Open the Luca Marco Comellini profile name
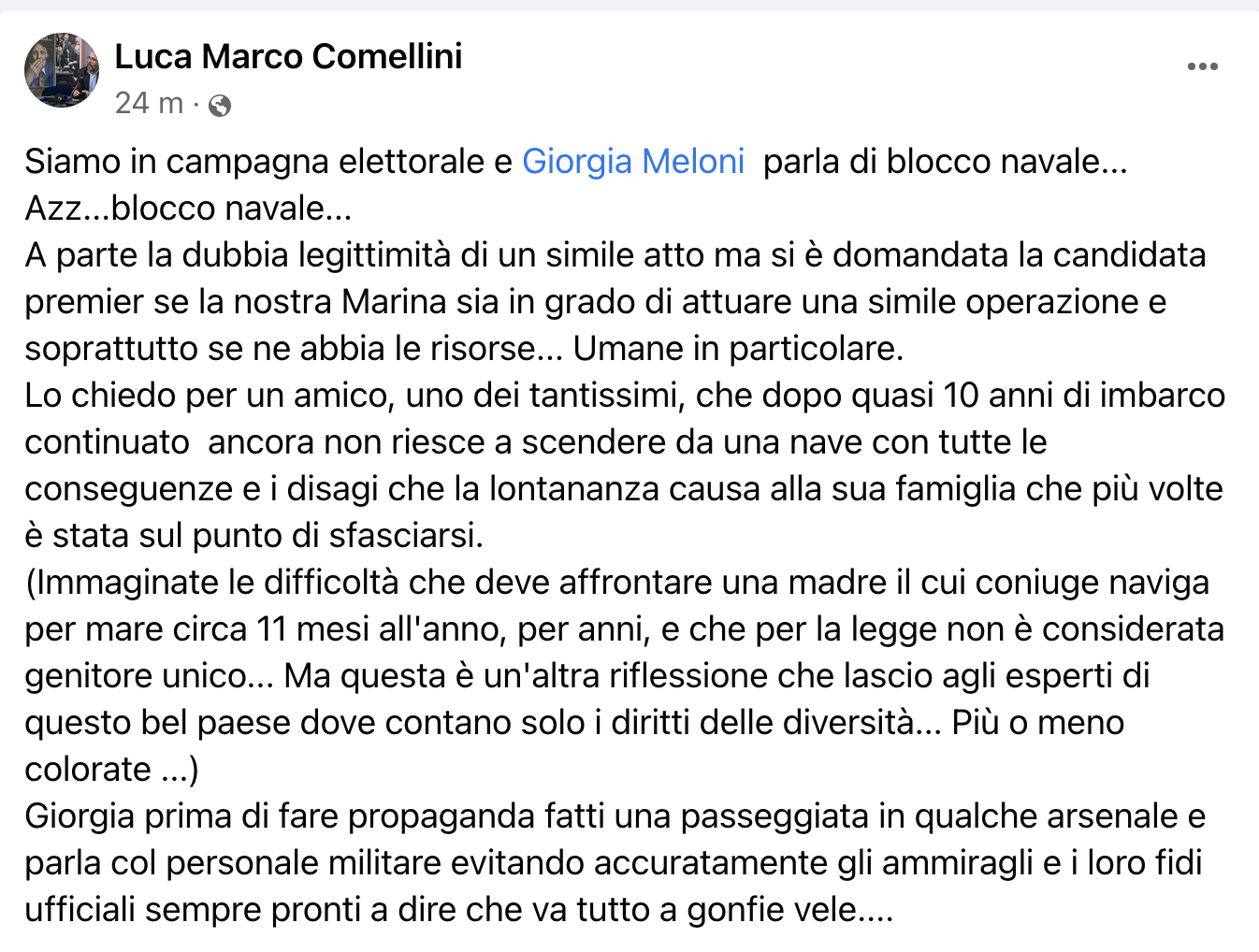The image size is (1259, 952). pos(288,57)
